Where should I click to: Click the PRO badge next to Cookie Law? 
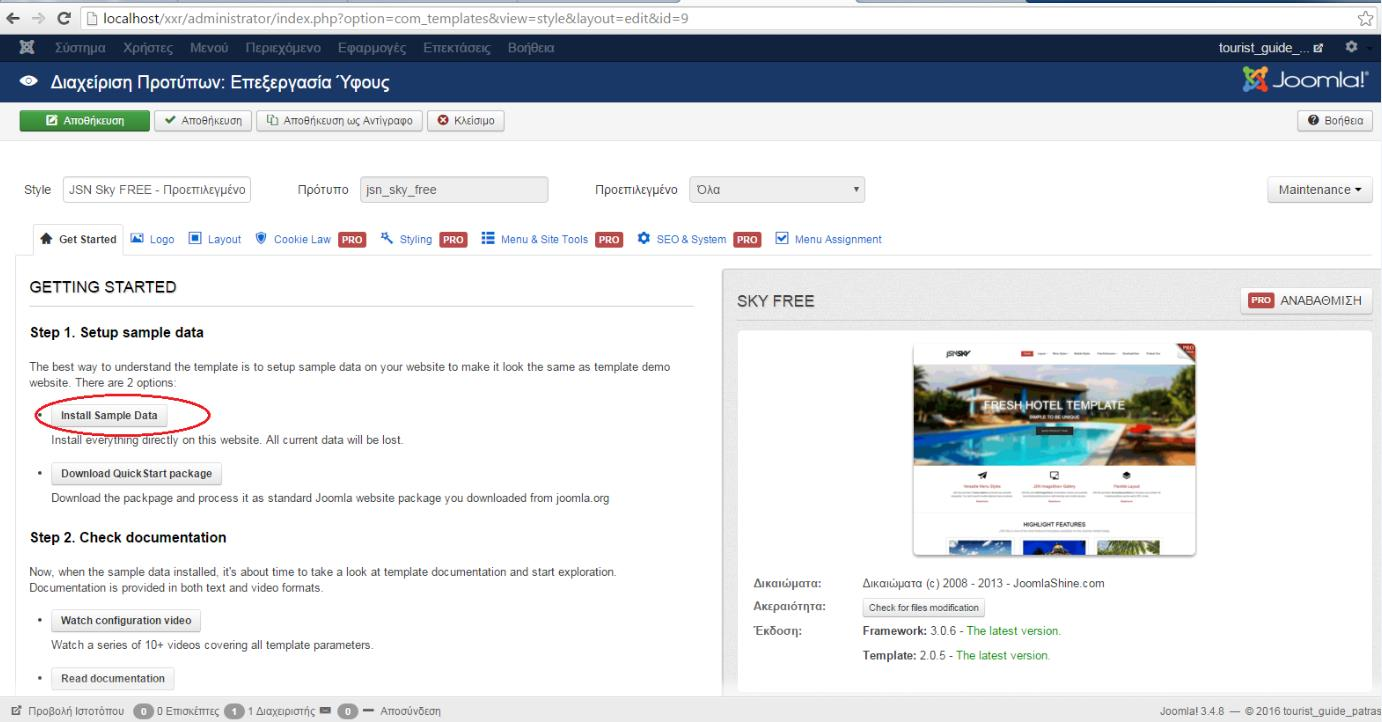350,239
